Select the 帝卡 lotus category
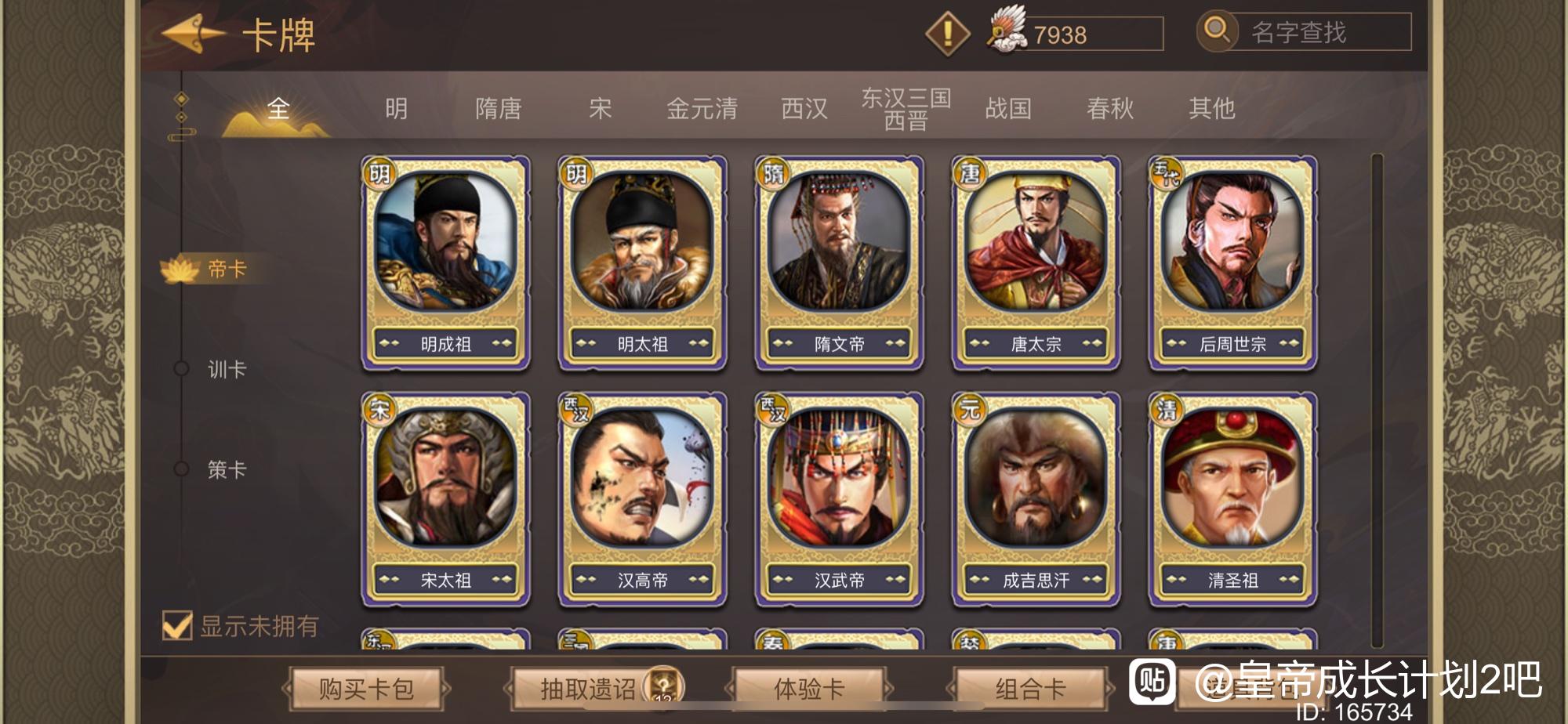Screen dimensions: 1568x724 click(205, 270)
